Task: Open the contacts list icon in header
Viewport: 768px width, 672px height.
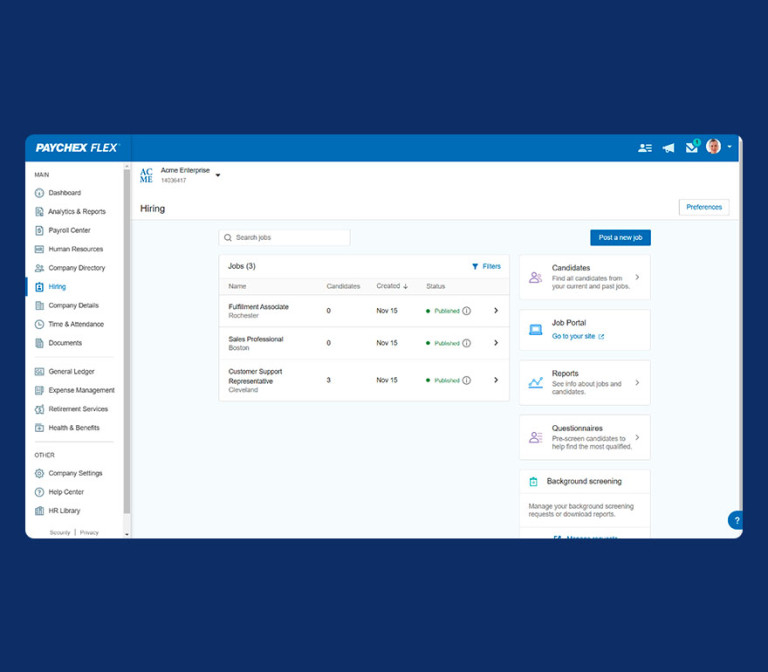Action: [x=645, y=147]
